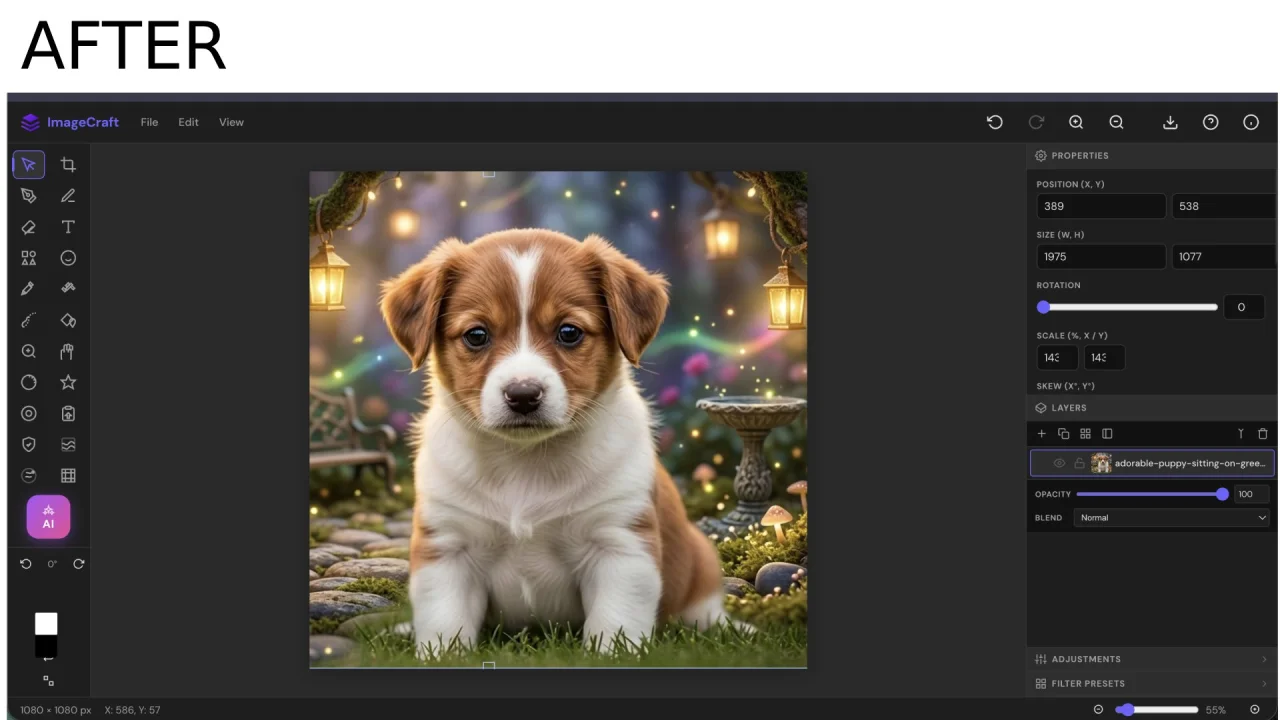Duplicate the layer
Screen dimensions: 1280x720
(x=1063, y=434)
